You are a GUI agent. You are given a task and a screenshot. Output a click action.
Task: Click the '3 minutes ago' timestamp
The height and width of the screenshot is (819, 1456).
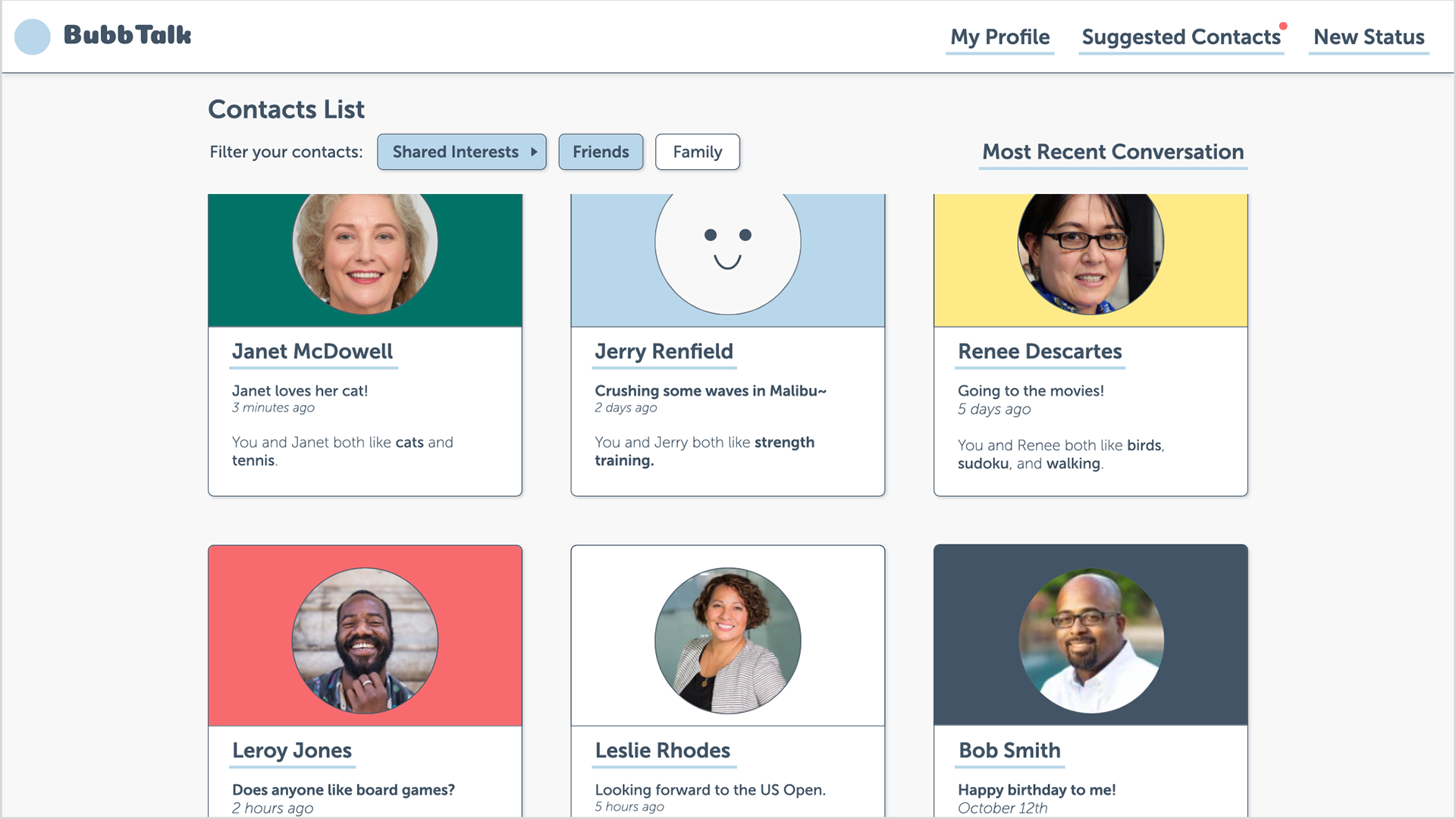273,408
